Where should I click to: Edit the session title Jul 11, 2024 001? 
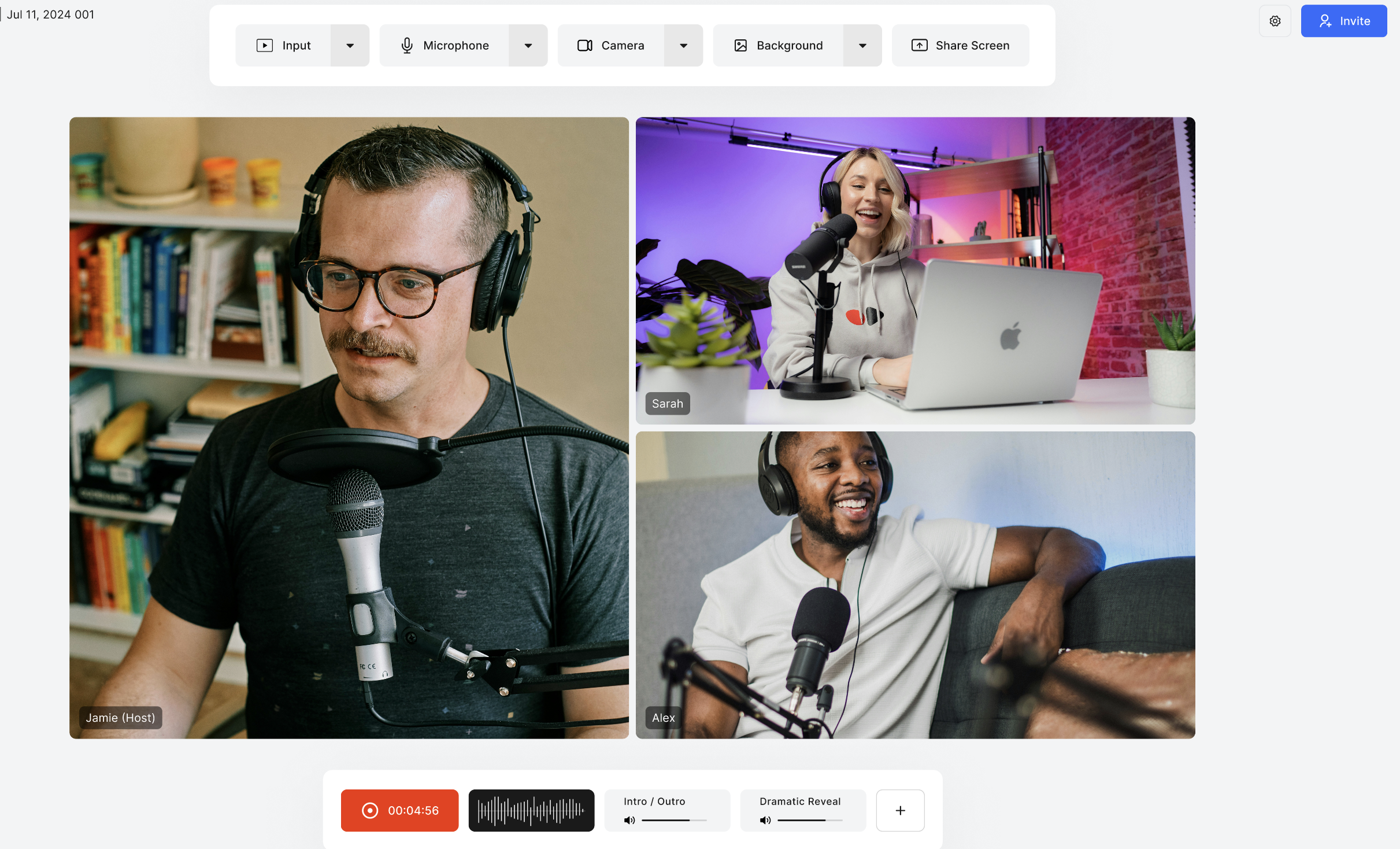click(x=50, y=14)
